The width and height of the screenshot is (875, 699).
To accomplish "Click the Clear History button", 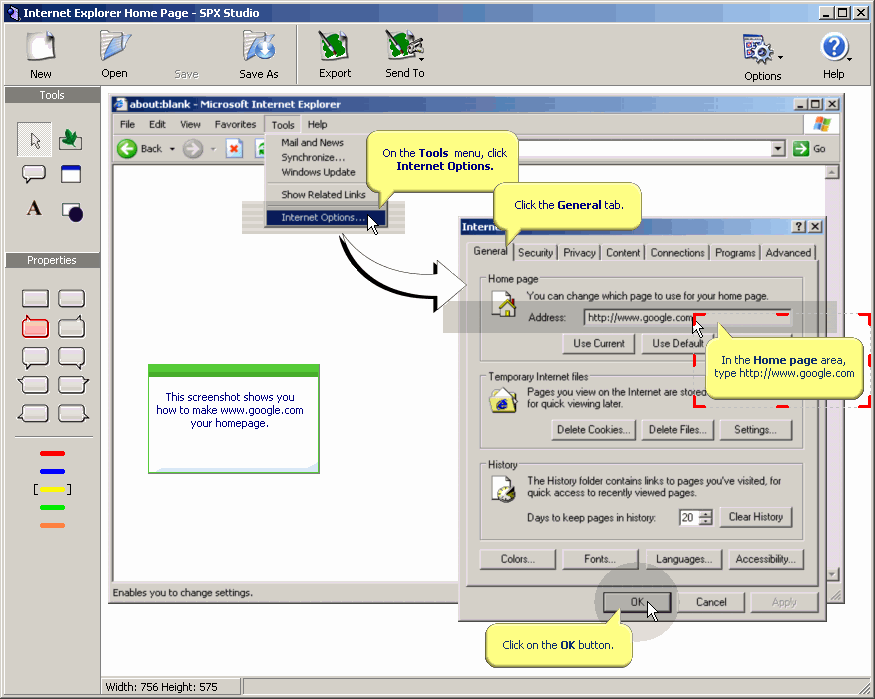I will tap(756, 517).
